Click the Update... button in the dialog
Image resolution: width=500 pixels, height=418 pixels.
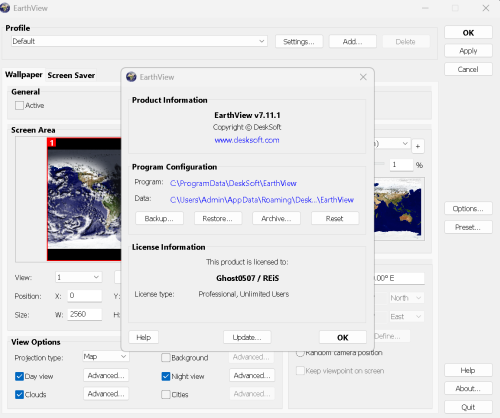(247, 337)
